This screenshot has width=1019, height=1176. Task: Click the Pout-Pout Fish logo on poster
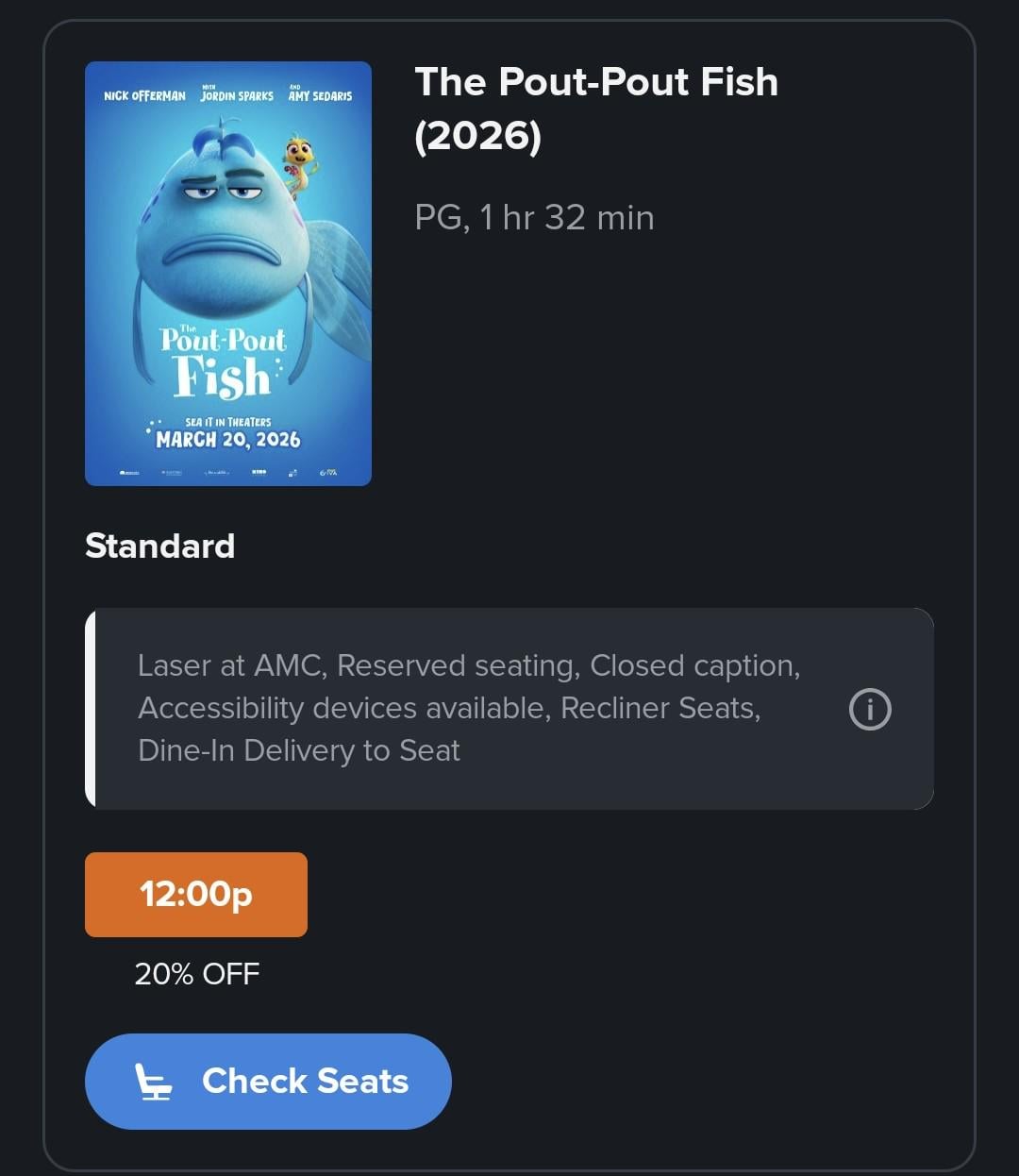(223, 363)
